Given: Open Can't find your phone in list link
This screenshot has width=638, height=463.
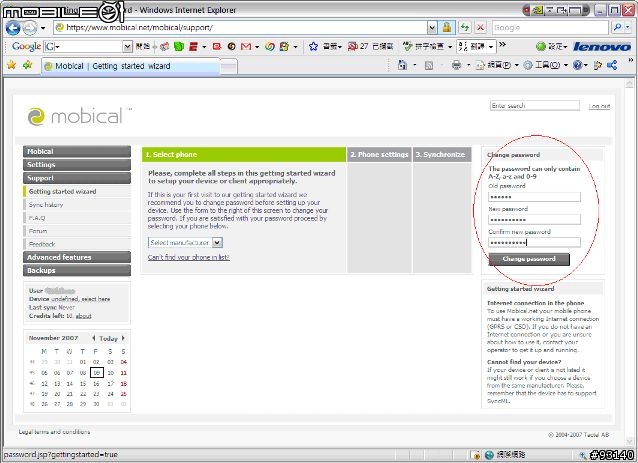Looking at the screenshot, I should pyautogui.click(x=189, y=257).
